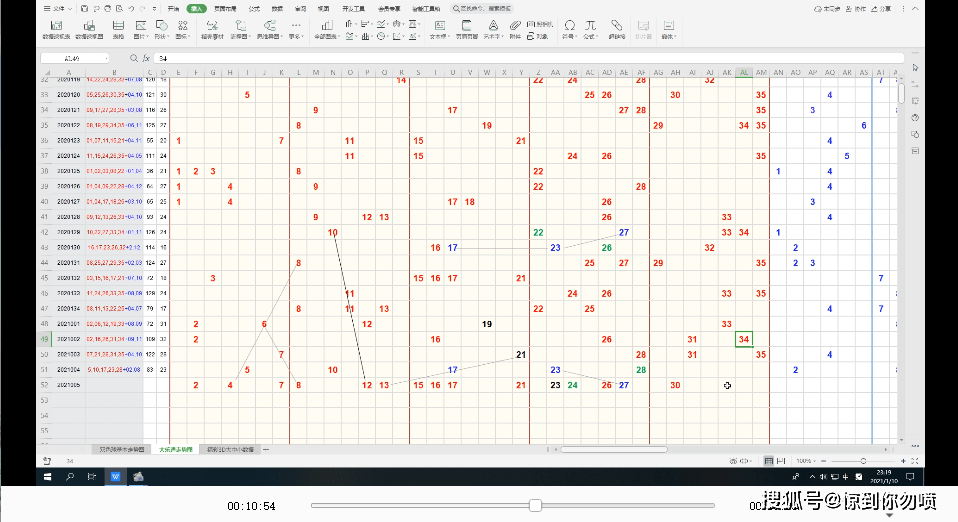Click the Undo arrow icon

[131, 9]
